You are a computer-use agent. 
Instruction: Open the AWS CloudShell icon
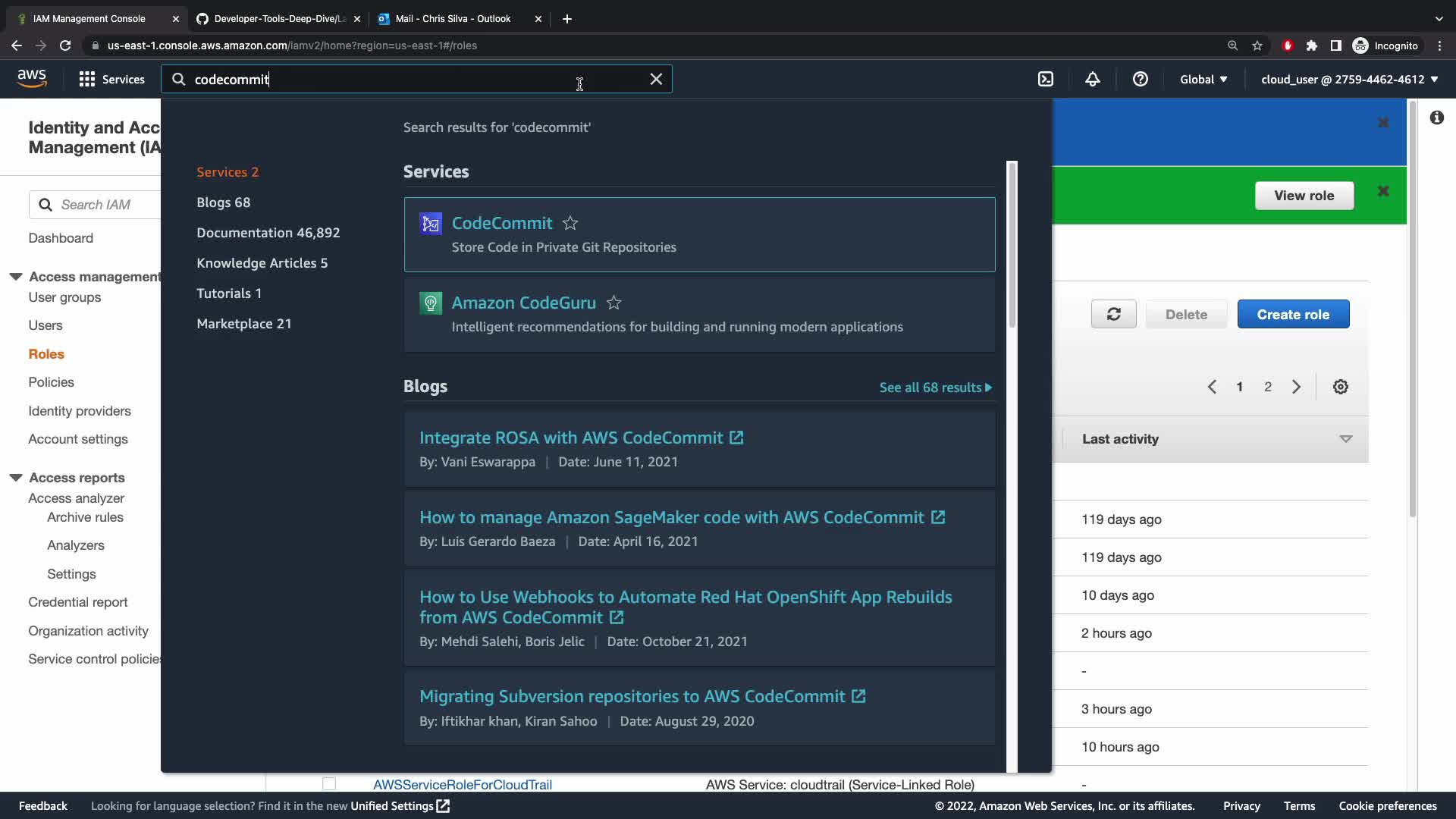click(1046, 79)
